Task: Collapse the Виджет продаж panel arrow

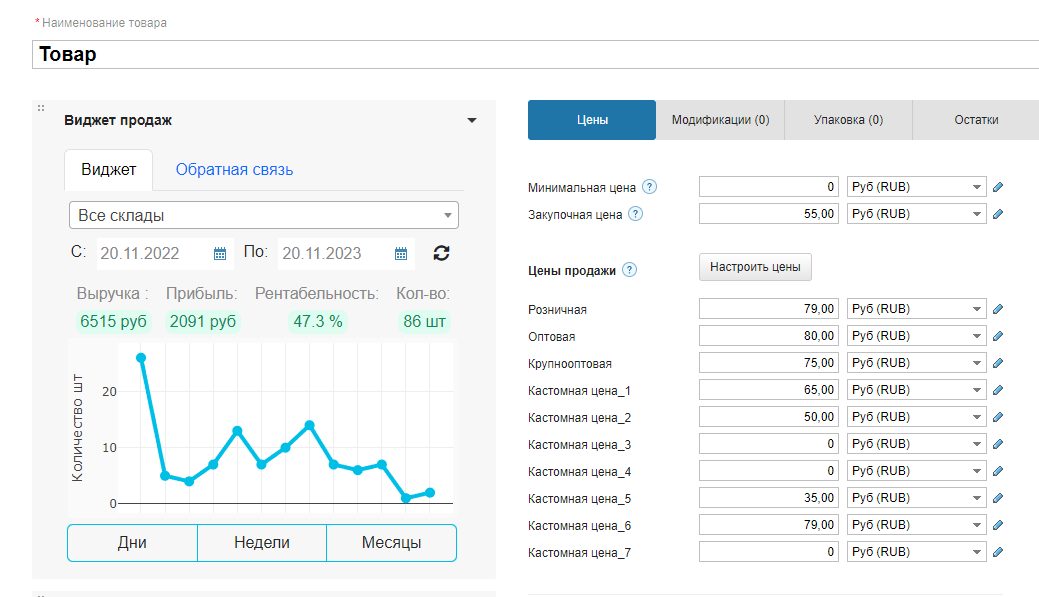Action: coord(472,121)
